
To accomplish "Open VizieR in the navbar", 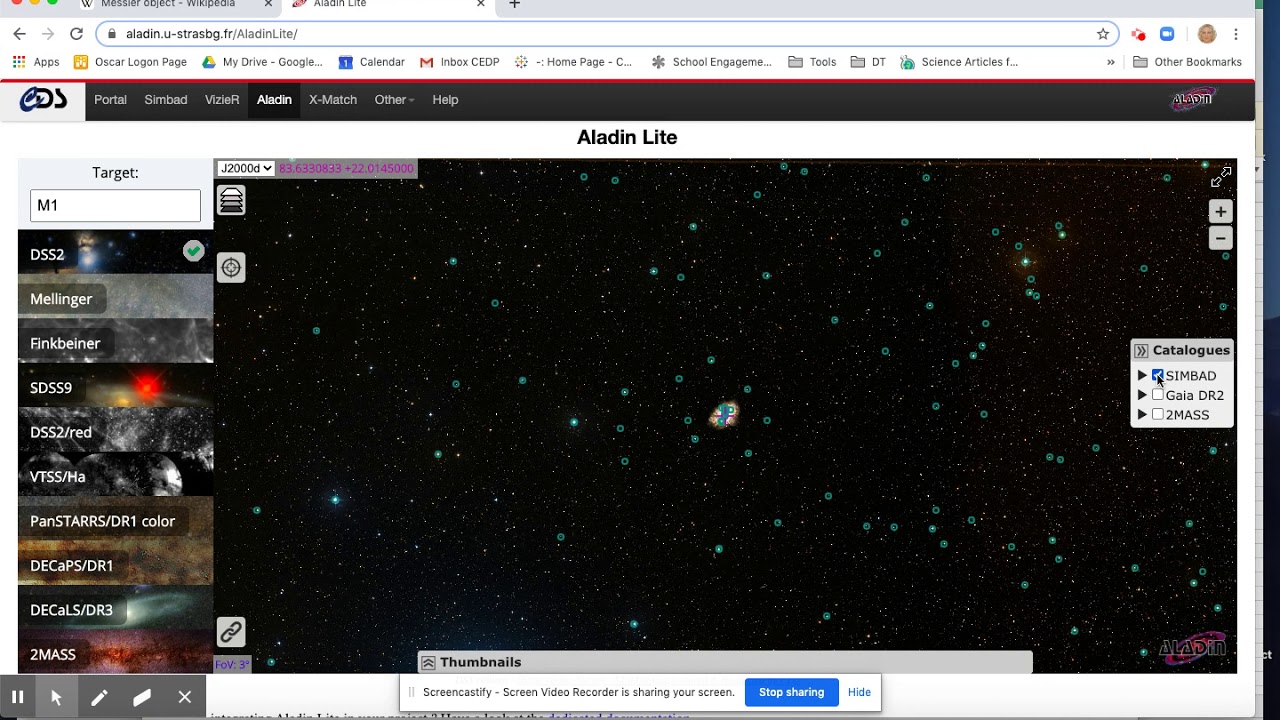I will tap(222, 100).
